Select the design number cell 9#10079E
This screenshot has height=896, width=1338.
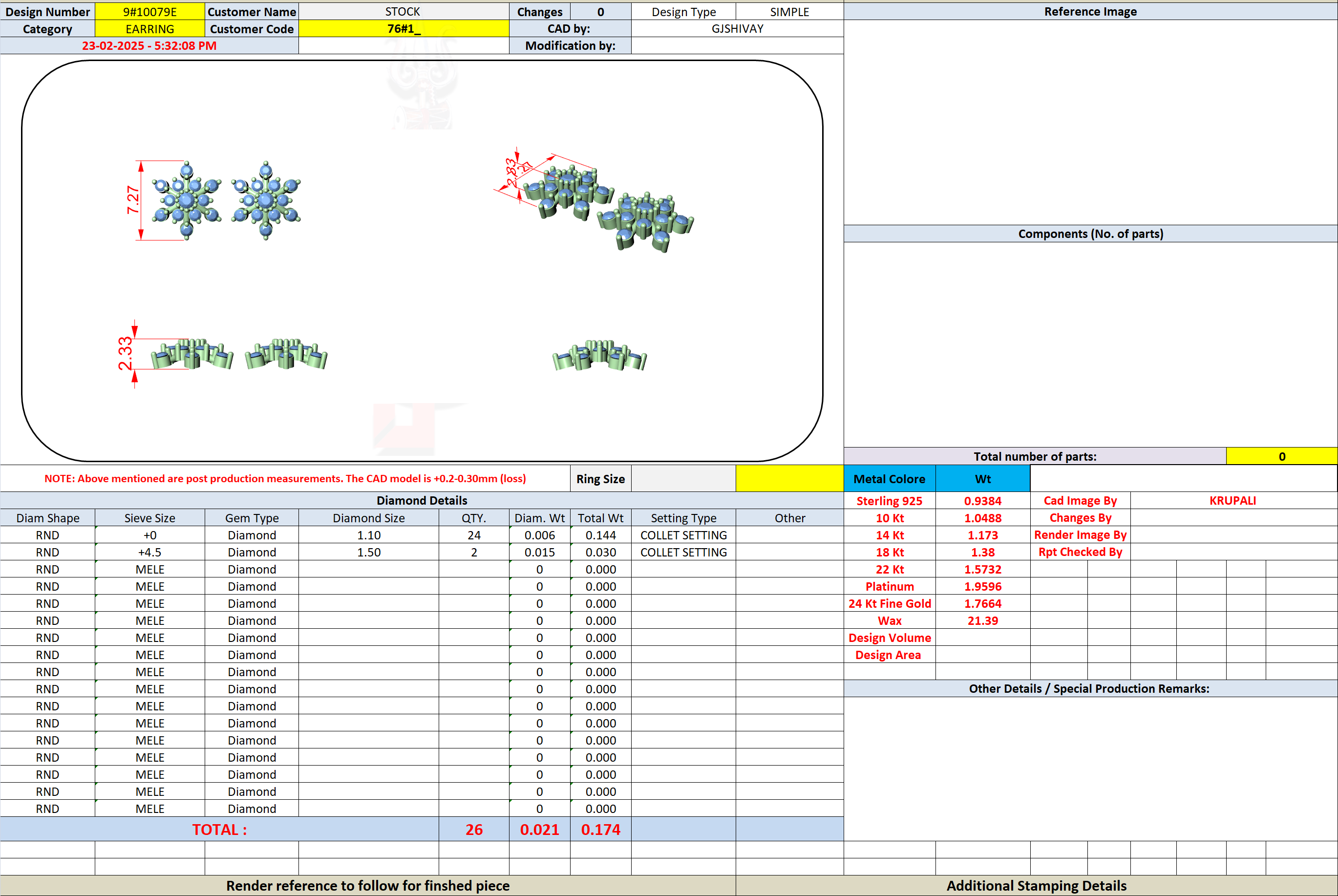(149, 11)
